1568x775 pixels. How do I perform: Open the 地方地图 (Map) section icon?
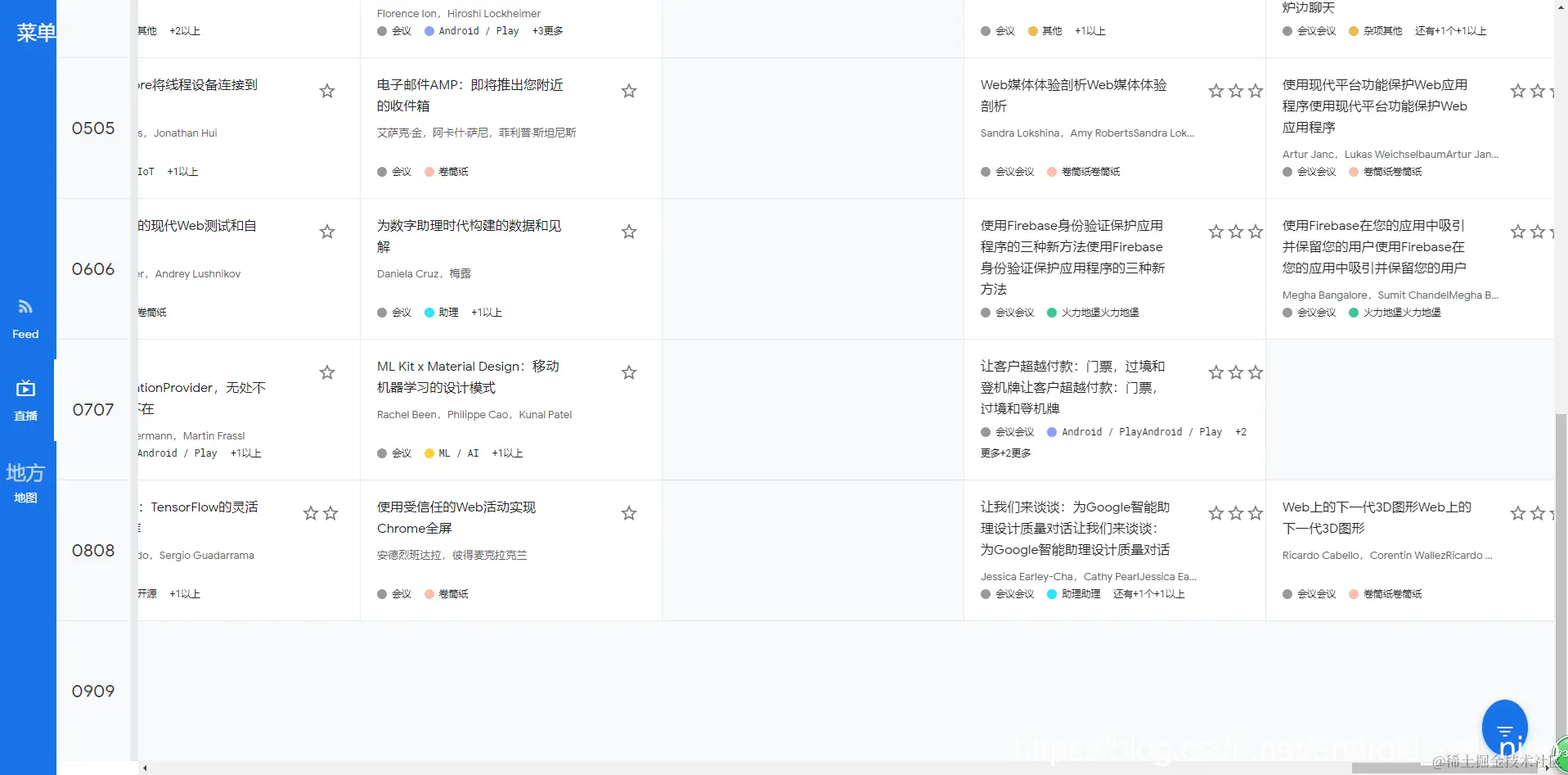coord(25,484)
